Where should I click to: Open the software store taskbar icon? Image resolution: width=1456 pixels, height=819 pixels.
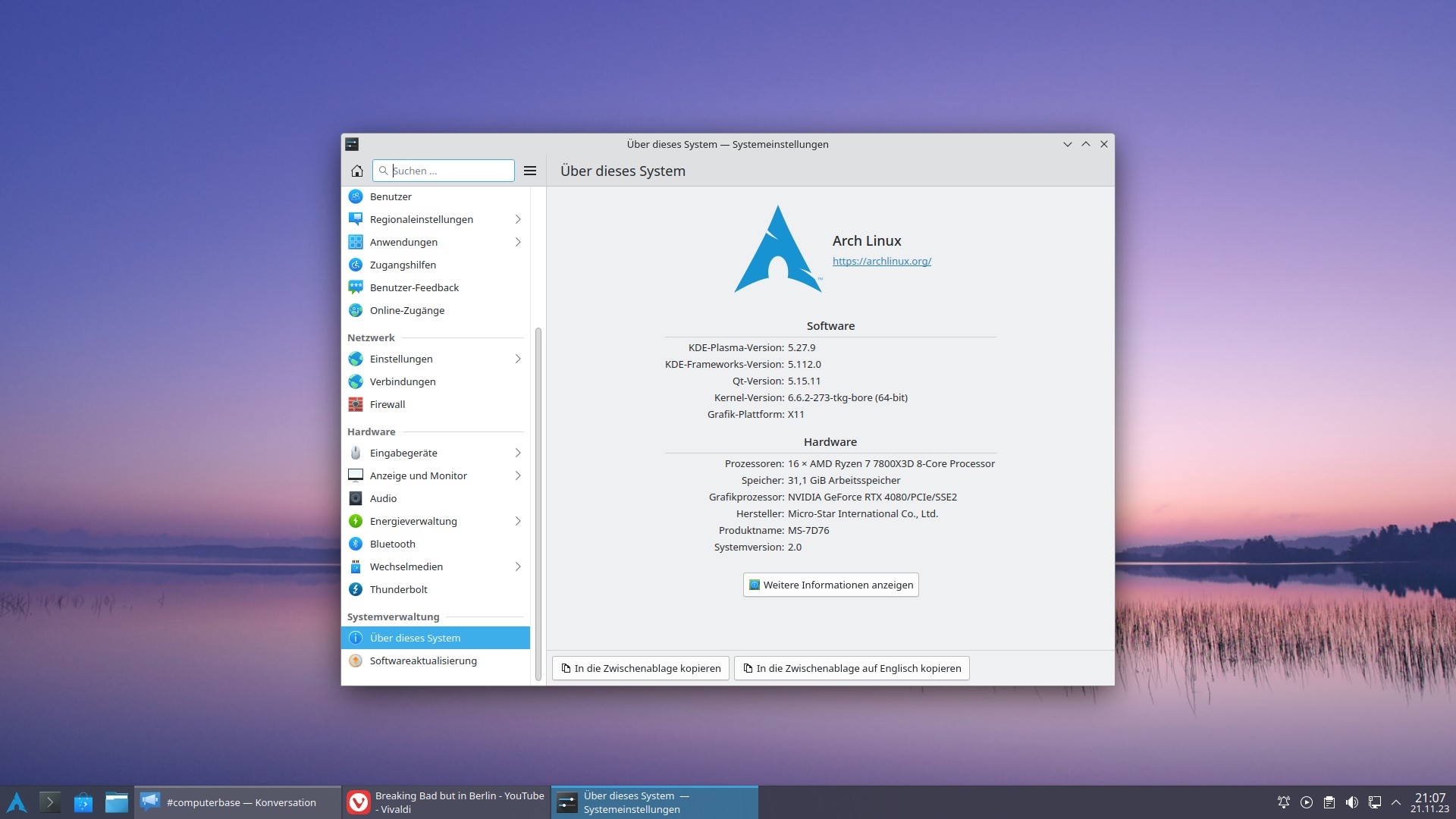[83, 802]
